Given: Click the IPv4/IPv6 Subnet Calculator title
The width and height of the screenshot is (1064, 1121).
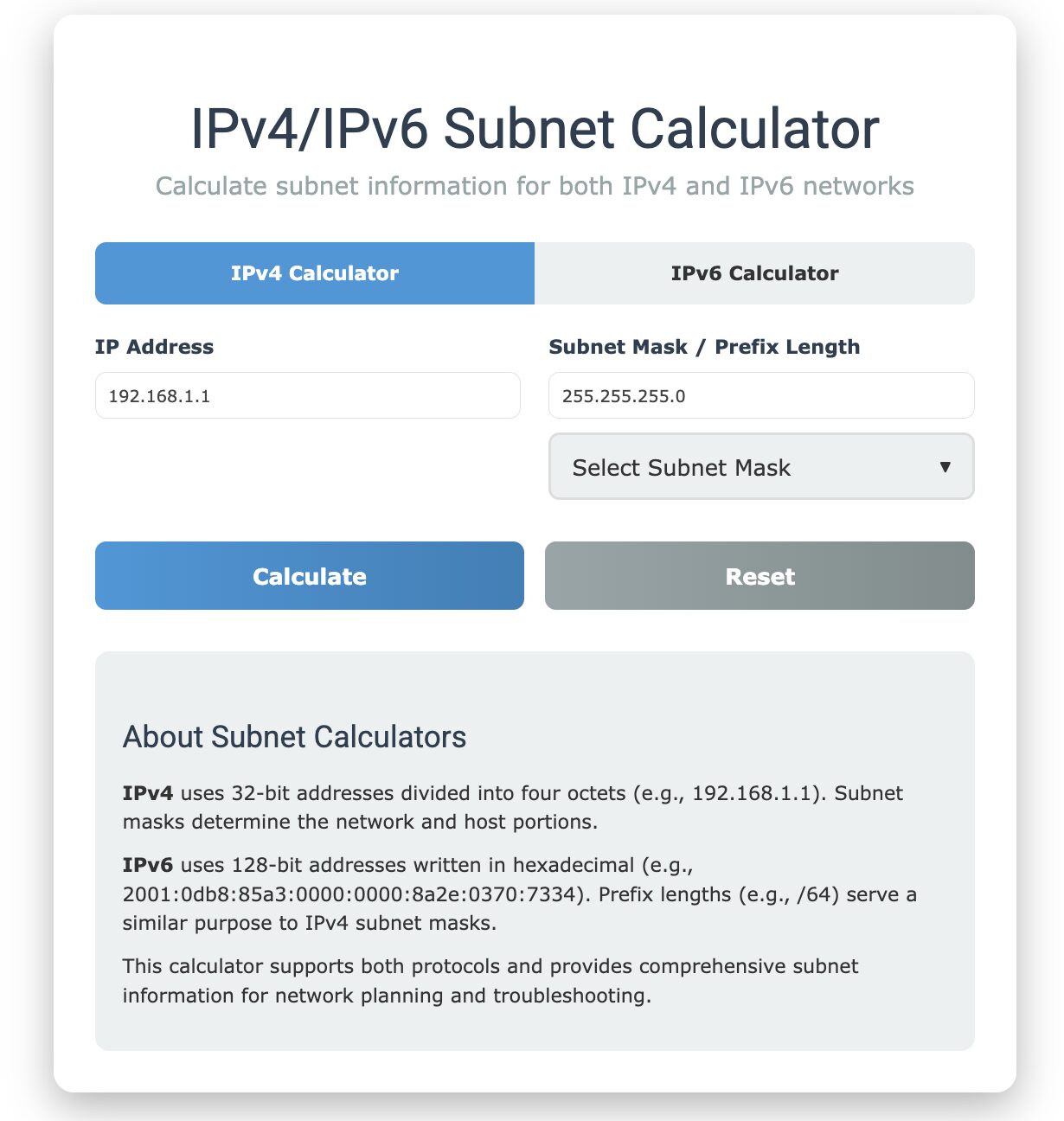Looking at the screenshot, I should click(x=534, y=128).
